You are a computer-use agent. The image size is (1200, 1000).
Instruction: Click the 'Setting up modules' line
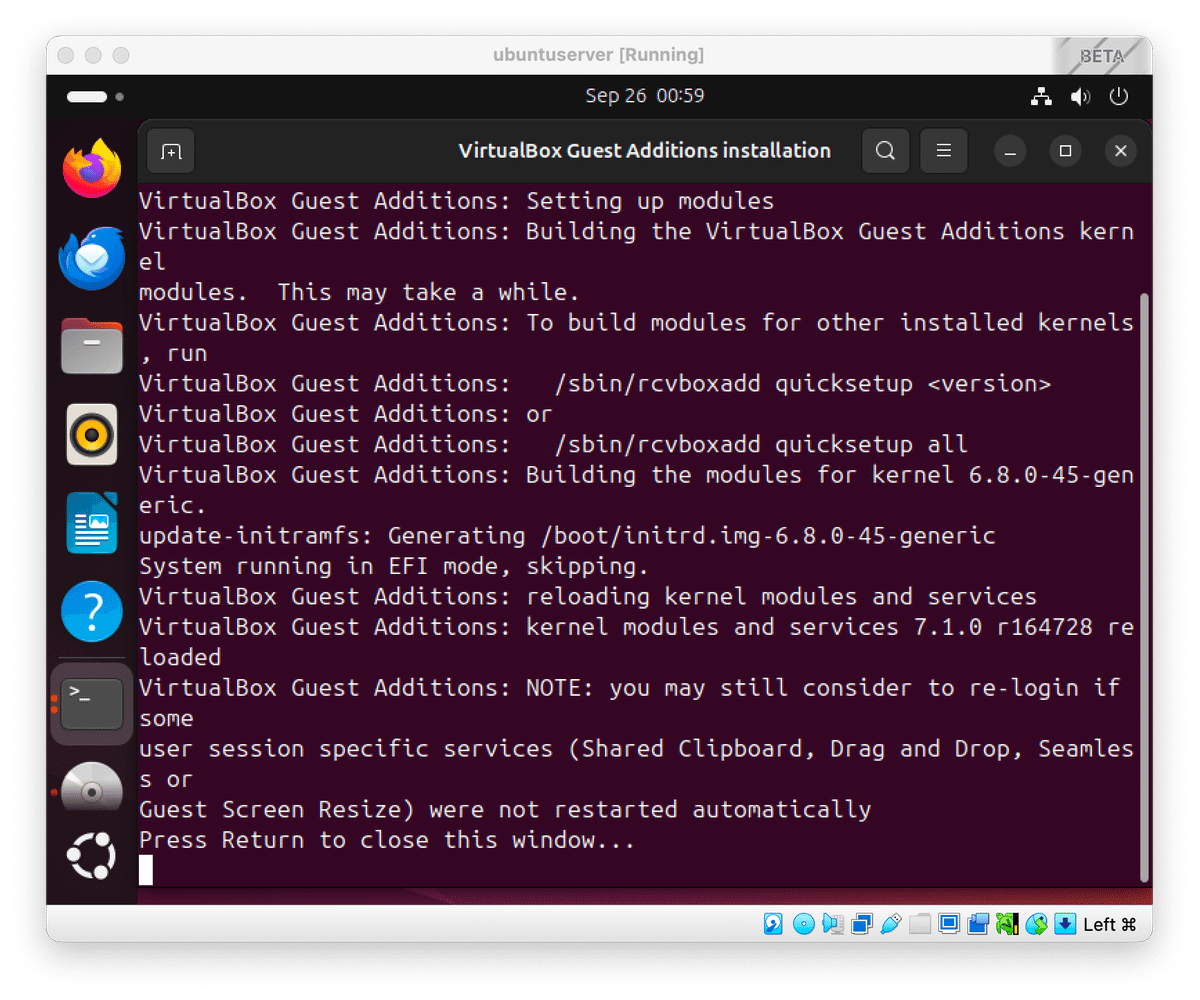click(456, 201)
